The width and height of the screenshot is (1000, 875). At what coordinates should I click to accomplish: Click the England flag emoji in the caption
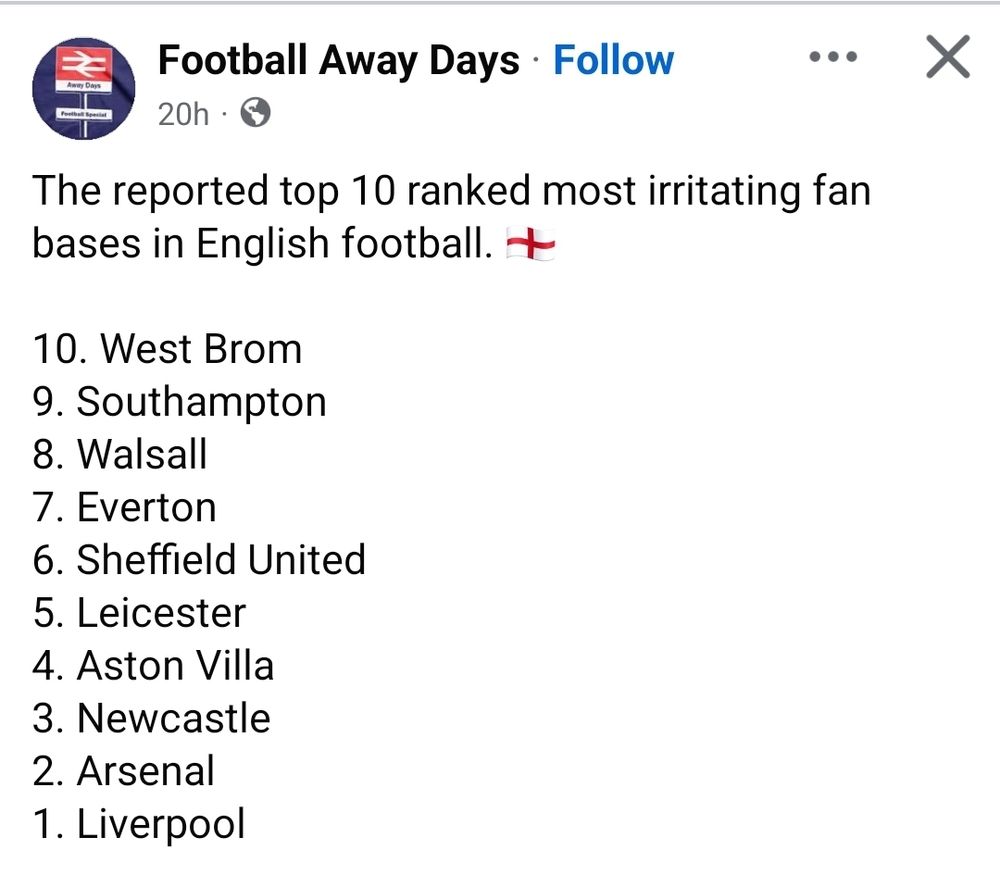[531, 244]
